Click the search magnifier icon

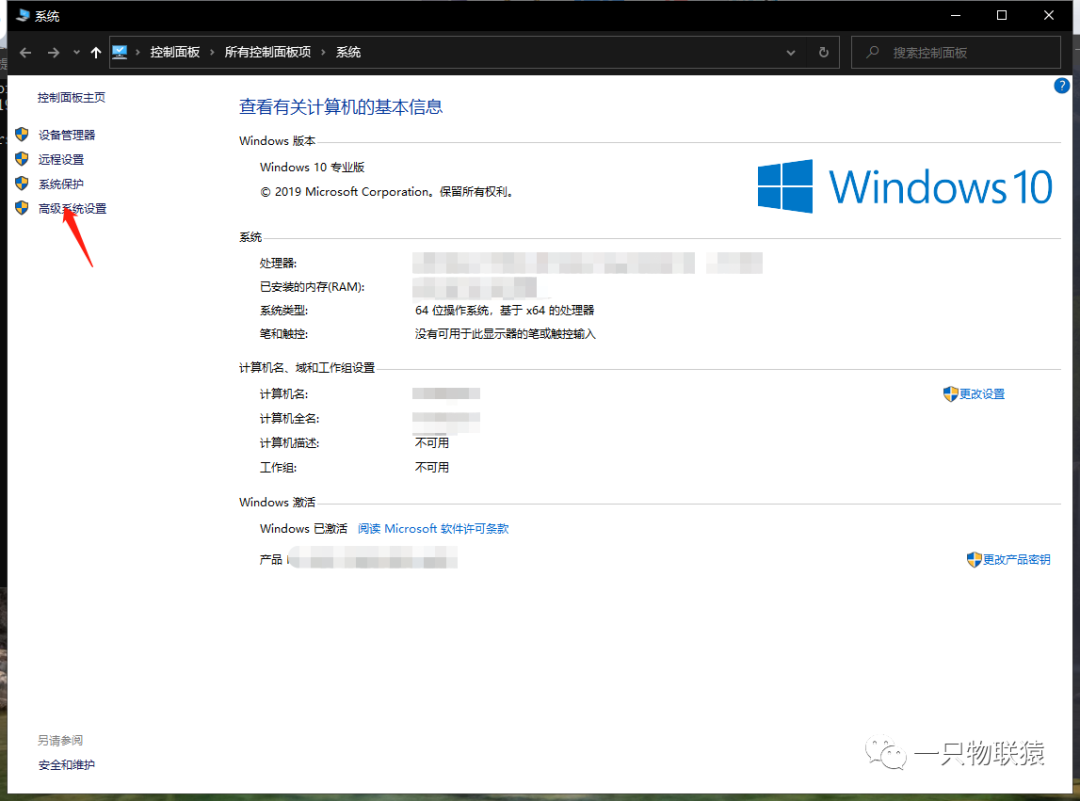click(873, 52)
